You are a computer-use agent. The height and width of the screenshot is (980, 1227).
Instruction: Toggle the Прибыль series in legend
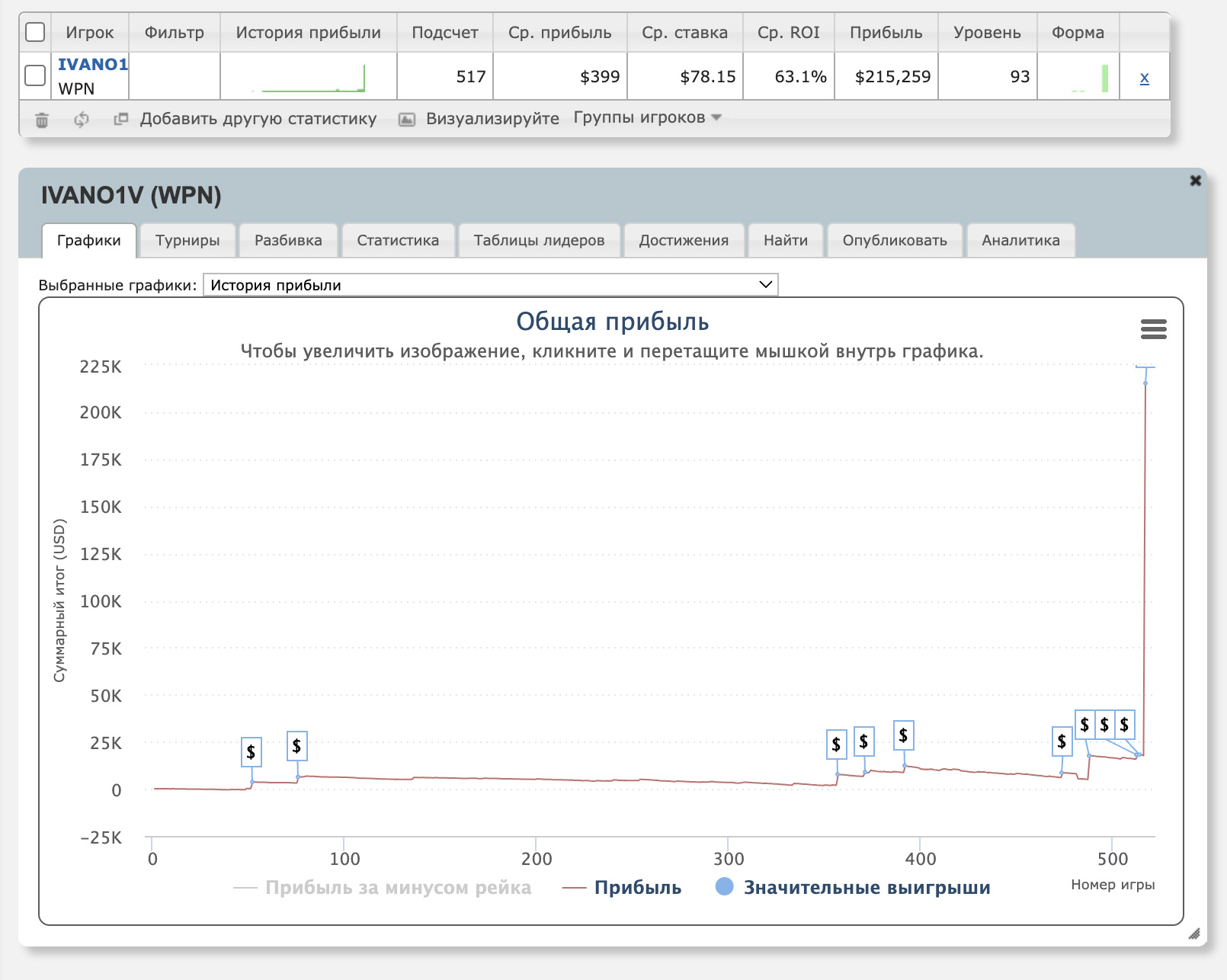coord(637,888)
